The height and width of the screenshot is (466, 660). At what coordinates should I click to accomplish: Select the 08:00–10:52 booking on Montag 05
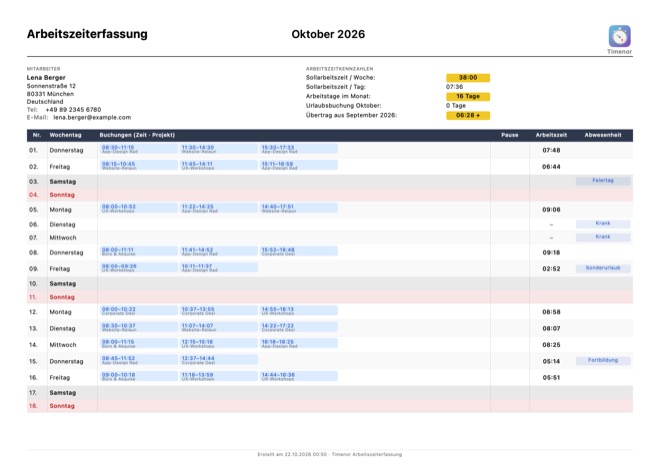pos(139,208)
